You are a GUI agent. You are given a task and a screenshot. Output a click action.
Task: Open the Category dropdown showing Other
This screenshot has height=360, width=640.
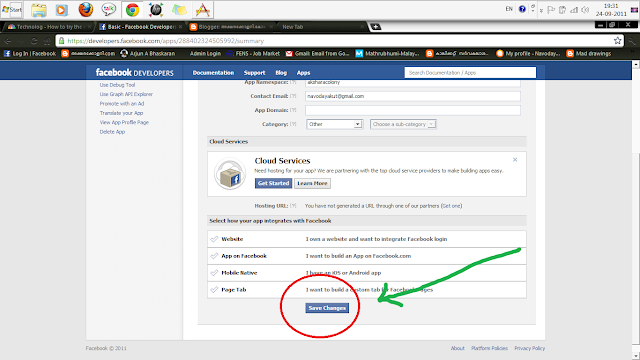point(334,124)
